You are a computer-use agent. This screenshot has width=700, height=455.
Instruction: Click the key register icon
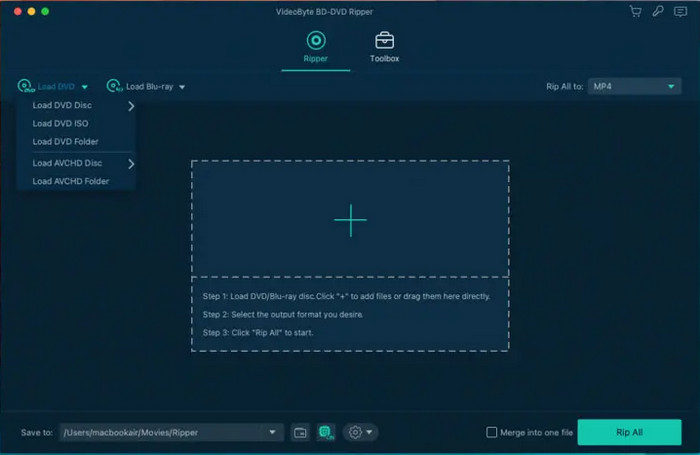click(658, 12)
